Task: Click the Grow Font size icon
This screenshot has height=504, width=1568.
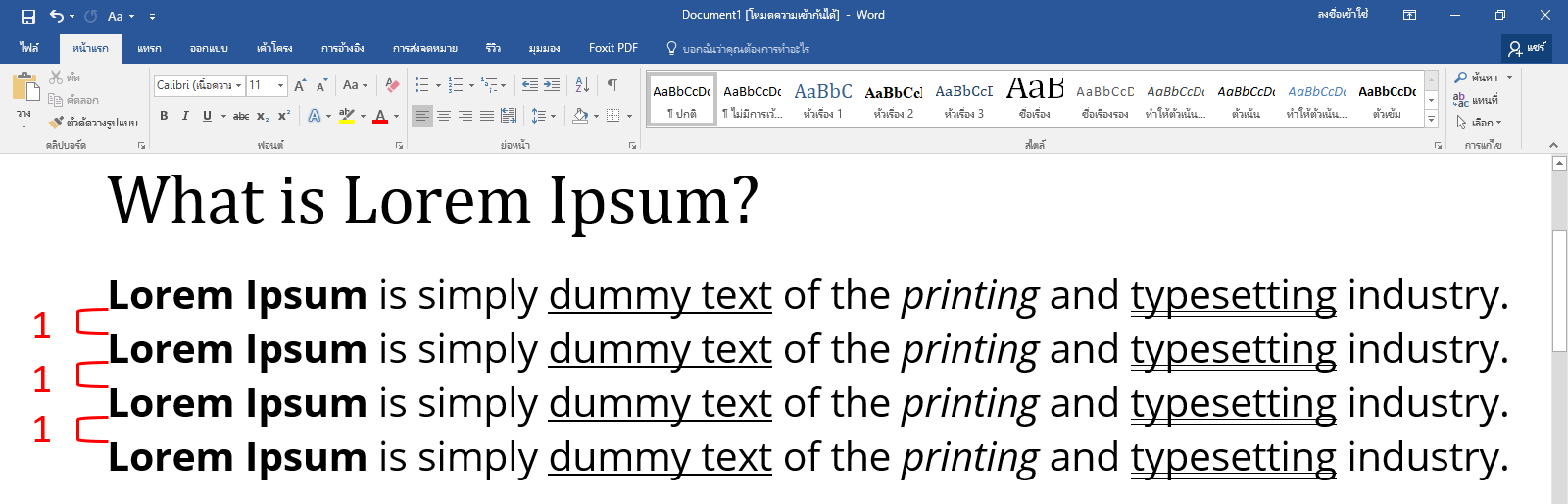Action: (300, 85)
